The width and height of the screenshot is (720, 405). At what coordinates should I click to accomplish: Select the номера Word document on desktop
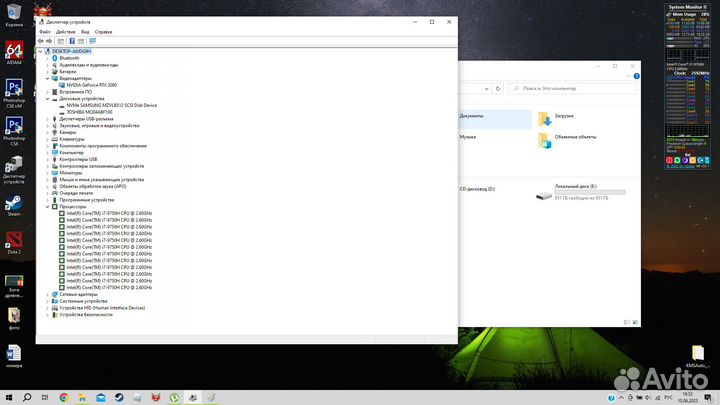pos(14,356)
